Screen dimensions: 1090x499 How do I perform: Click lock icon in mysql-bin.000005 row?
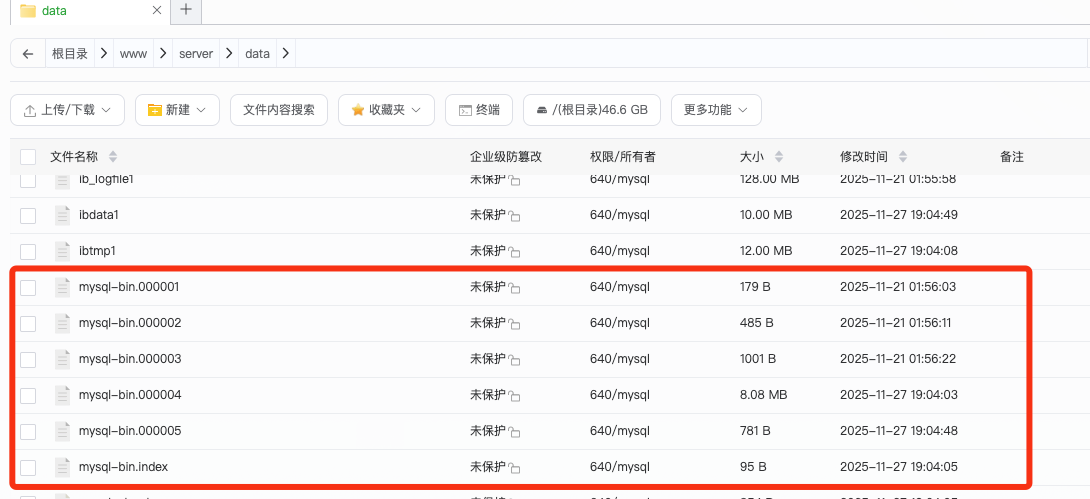click(x=514, y=433)
